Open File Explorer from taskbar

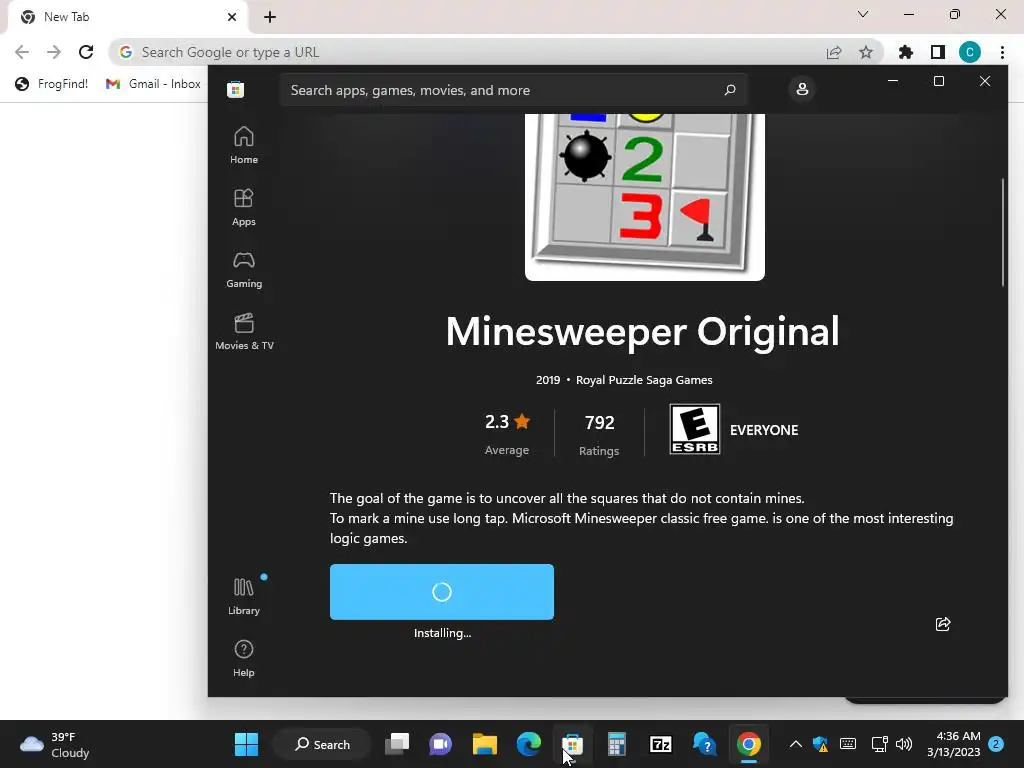tap(485, 744)
